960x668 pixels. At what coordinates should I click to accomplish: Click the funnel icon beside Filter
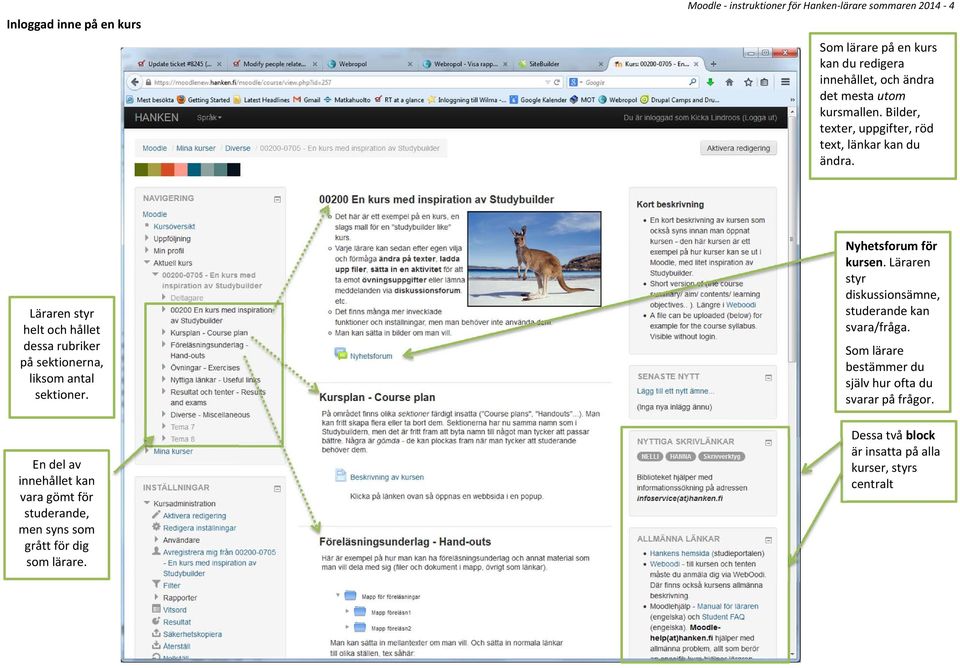pos(156,585)
